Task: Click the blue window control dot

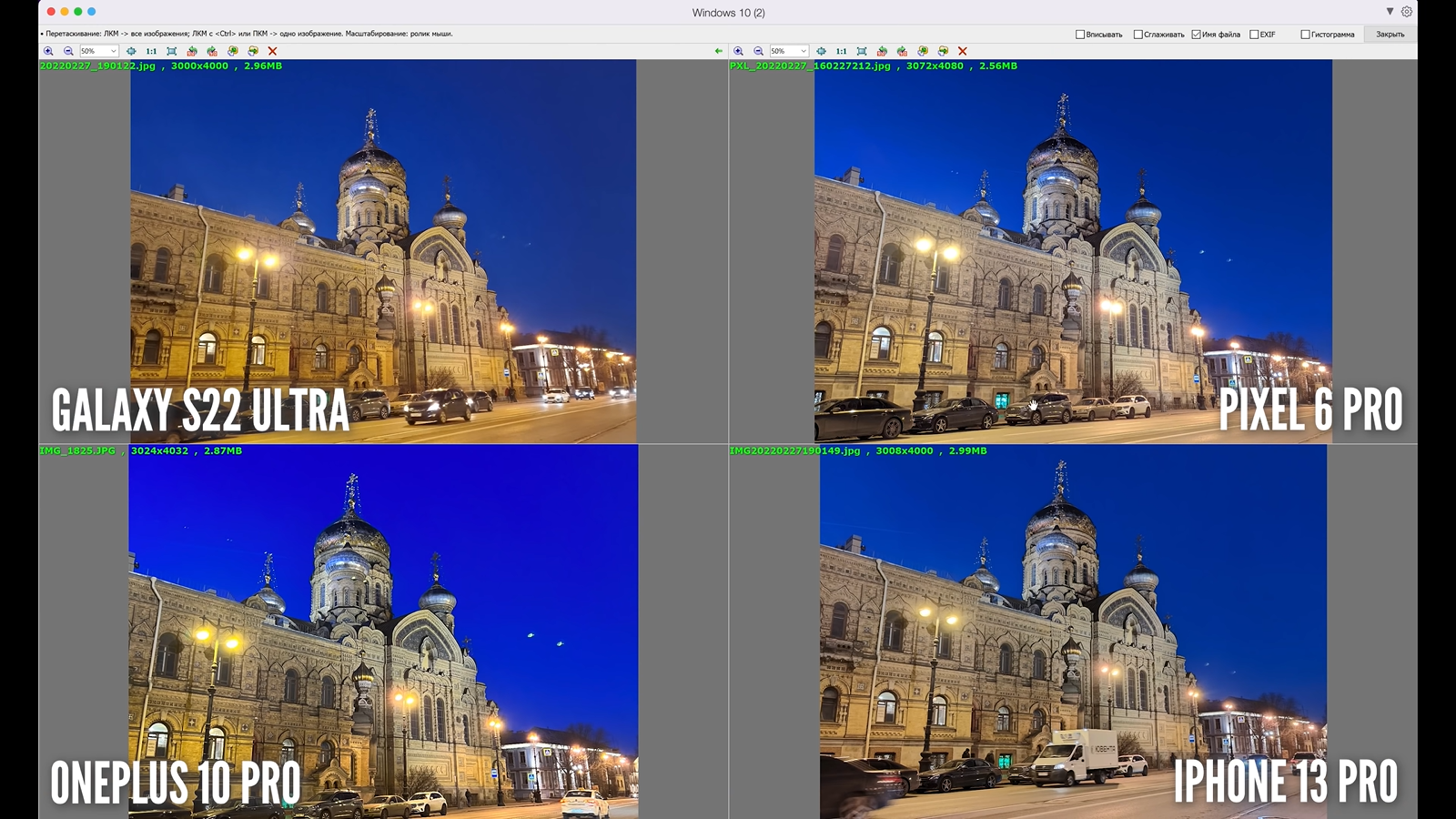Action: pyautogui.click(x=91, y=12)
